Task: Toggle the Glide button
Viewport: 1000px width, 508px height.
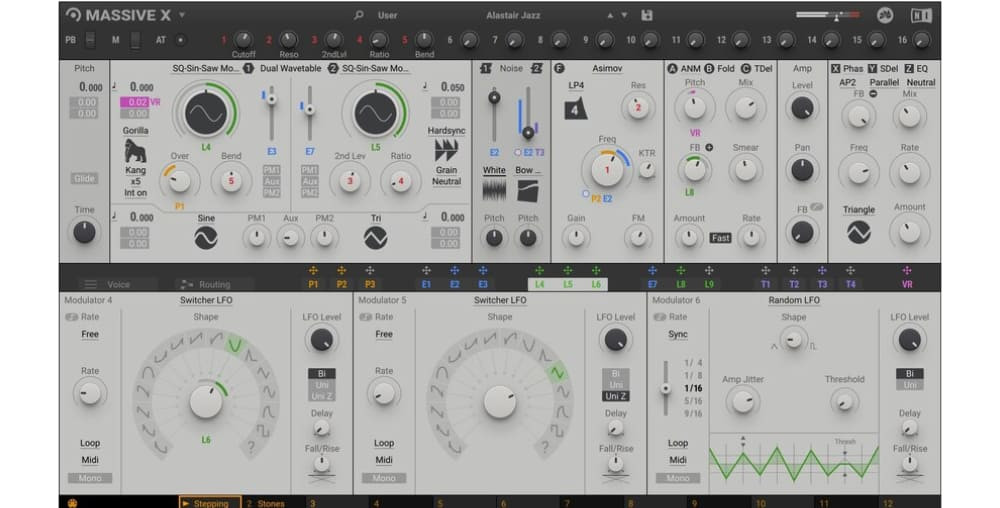Action: tap(85, 179)
